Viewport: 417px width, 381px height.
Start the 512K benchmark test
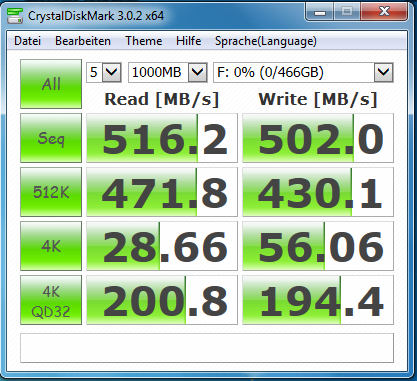51,192
